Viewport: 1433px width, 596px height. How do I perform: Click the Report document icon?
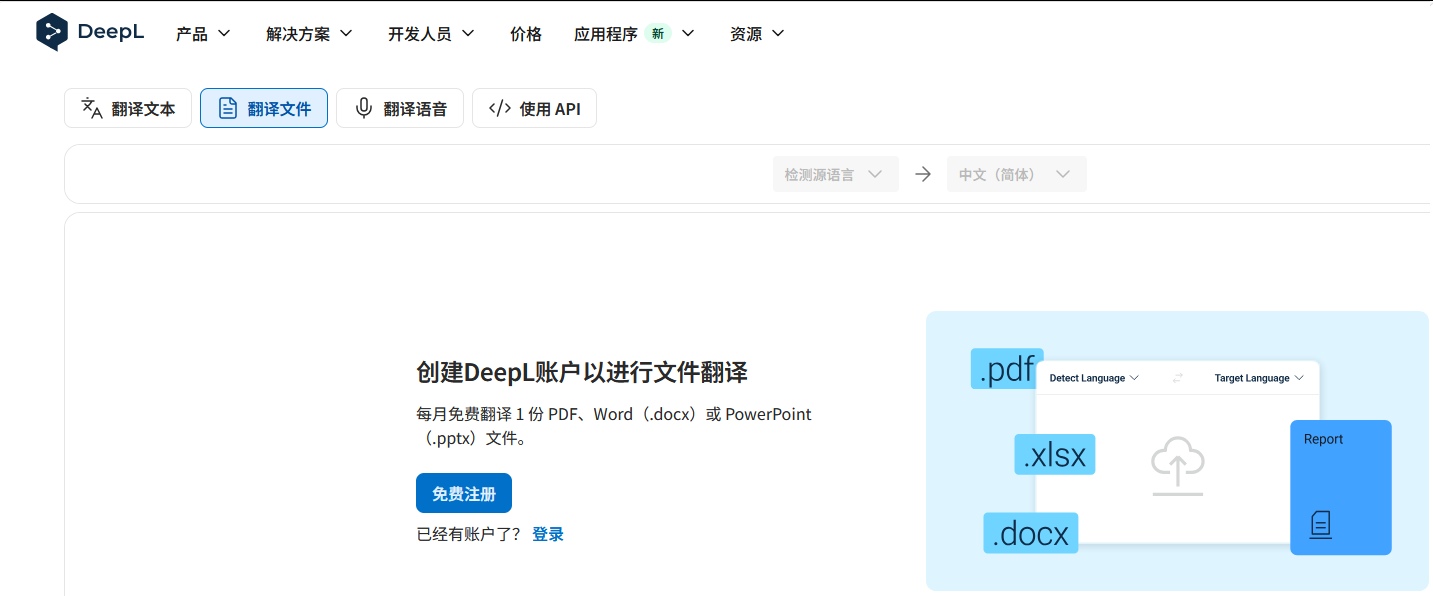pyautogui.click(x=1321, y=524)
